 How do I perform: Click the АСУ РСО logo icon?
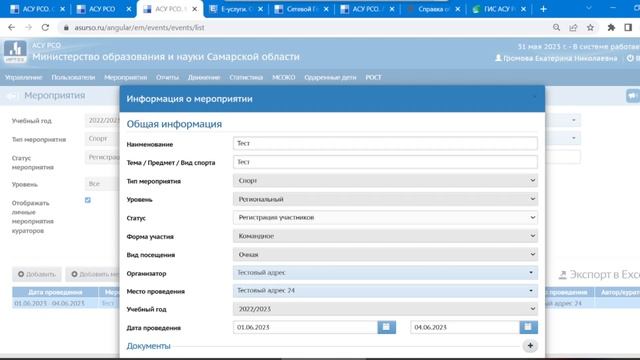15,52
